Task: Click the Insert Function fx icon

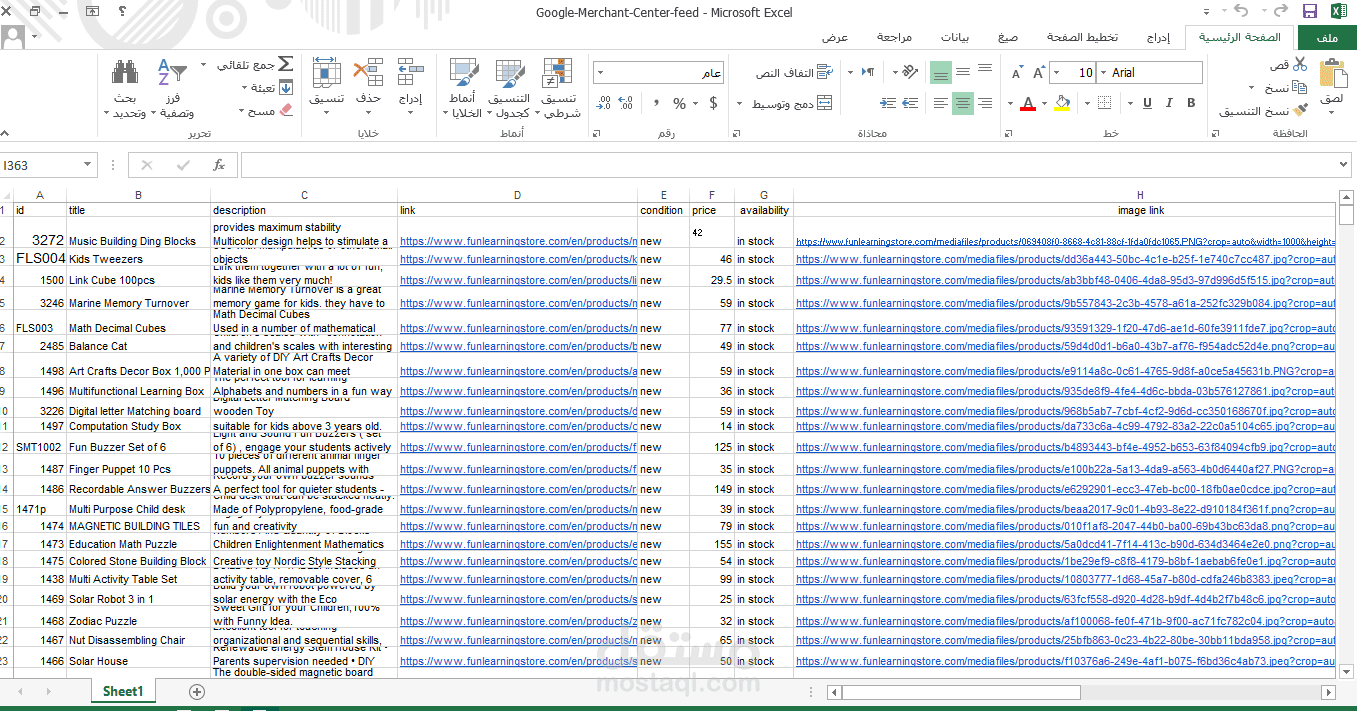Action: pyautogui.click(x=219, y=165)
